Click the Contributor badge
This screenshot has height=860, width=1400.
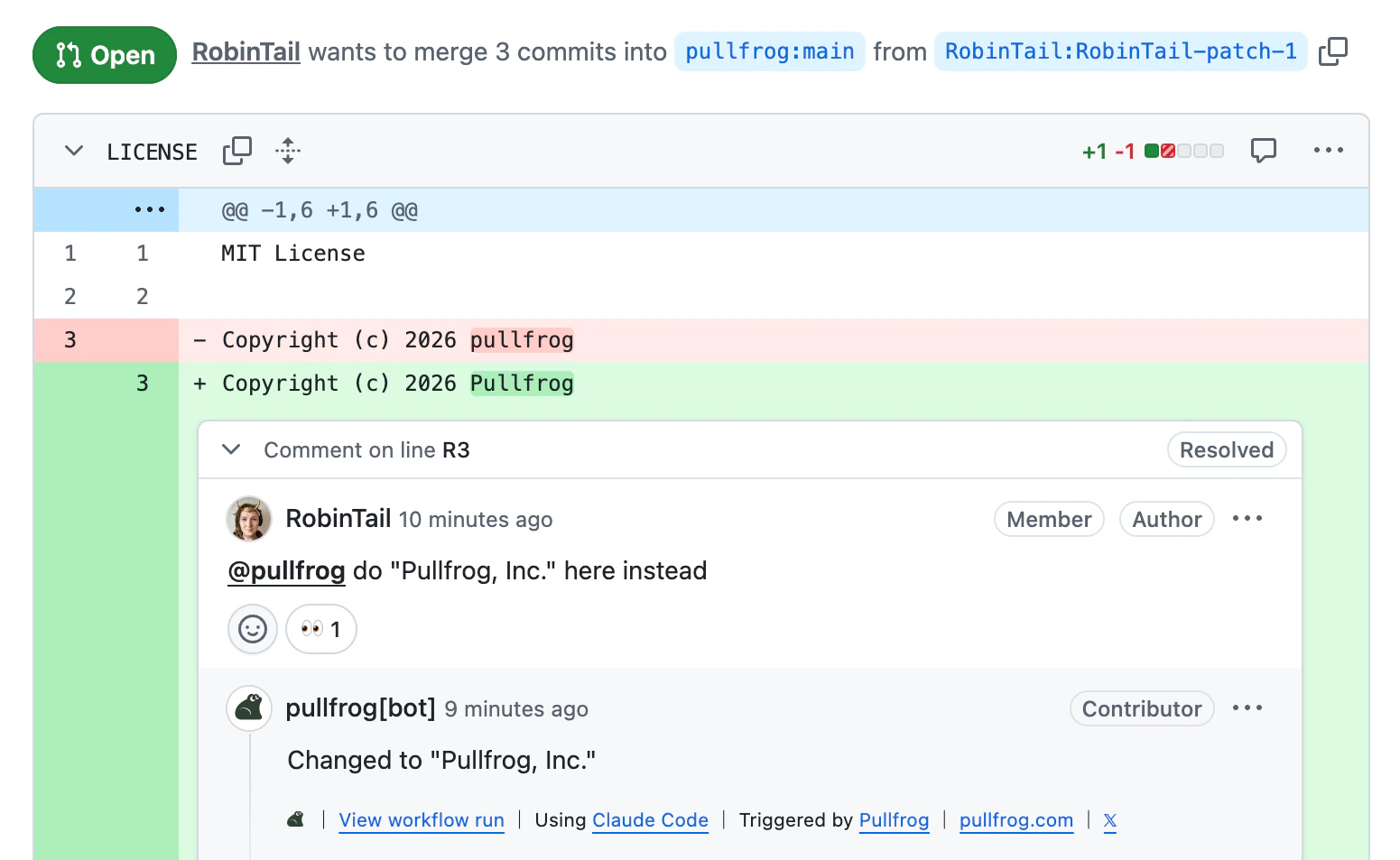tap(1142, 708)
